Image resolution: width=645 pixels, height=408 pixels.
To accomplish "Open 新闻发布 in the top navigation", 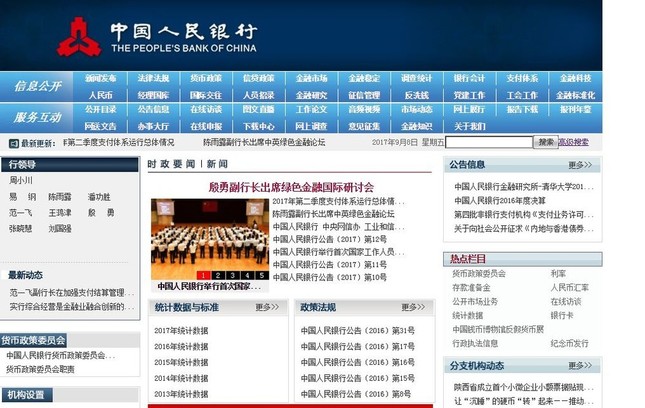I will (x=100, y=79).
